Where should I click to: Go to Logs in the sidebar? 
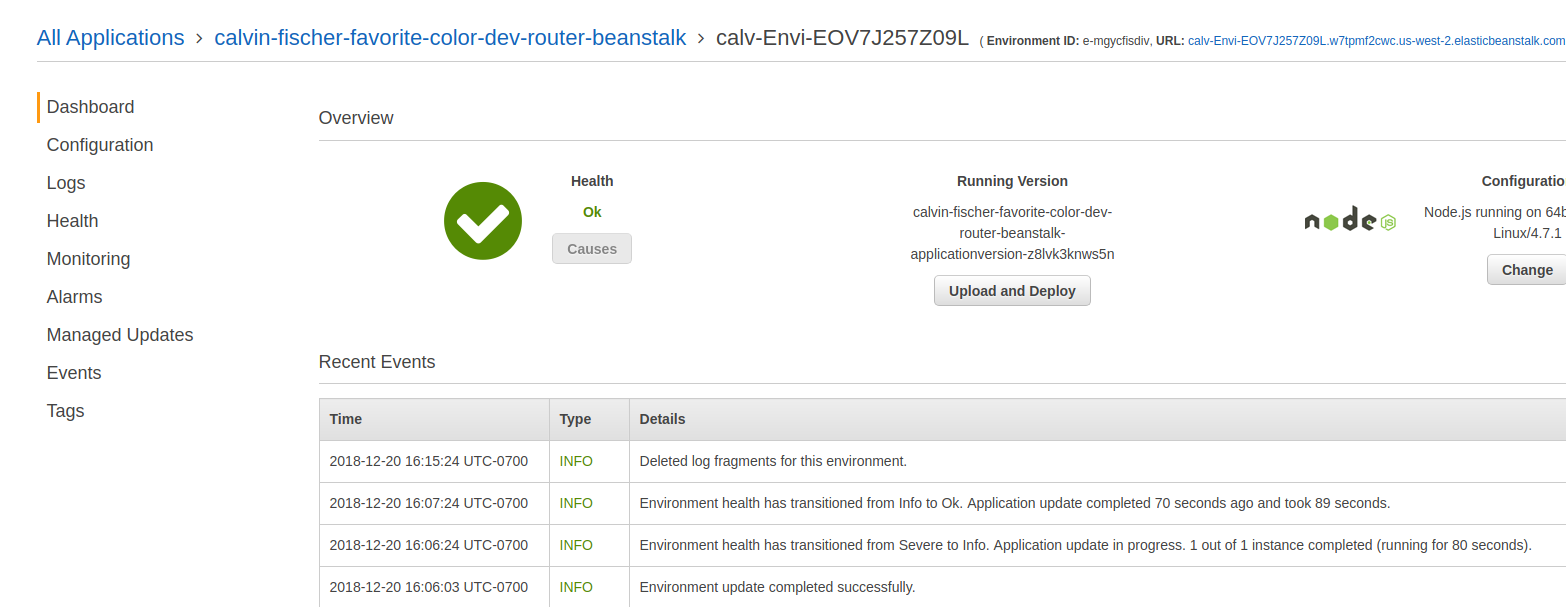click(x=66, y=183)
